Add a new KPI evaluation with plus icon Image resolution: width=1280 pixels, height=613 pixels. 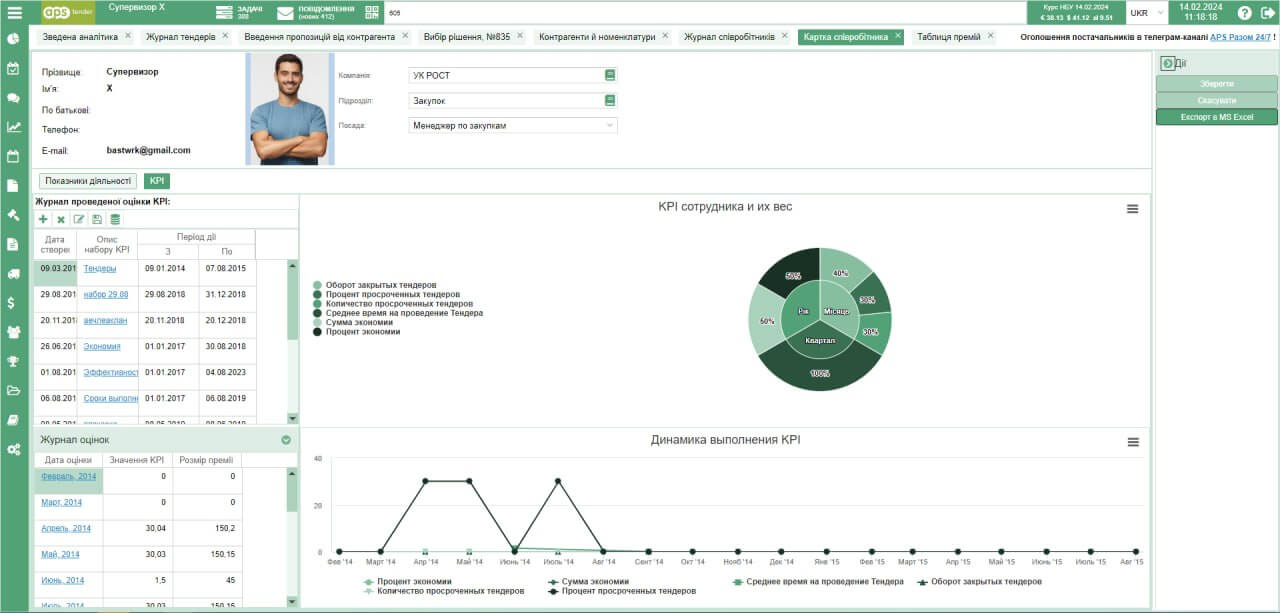(x=43, y=219)
